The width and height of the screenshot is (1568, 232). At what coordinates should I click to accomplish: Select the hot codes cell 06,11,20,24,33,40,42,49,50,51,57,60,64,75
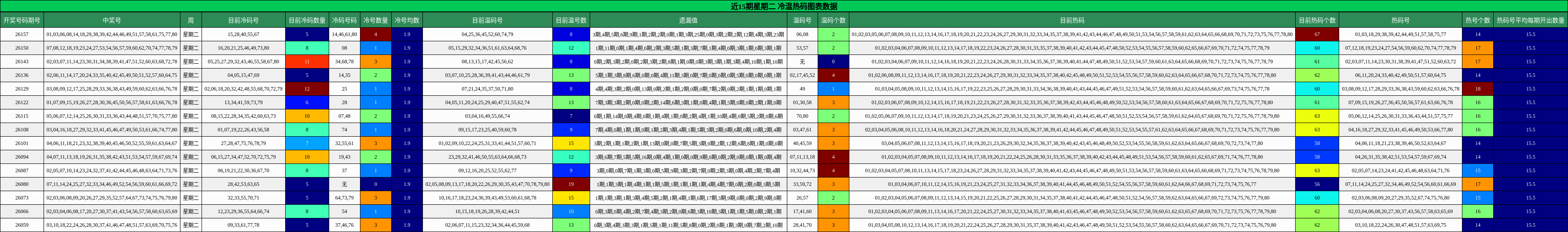[x=1400, y=75]
